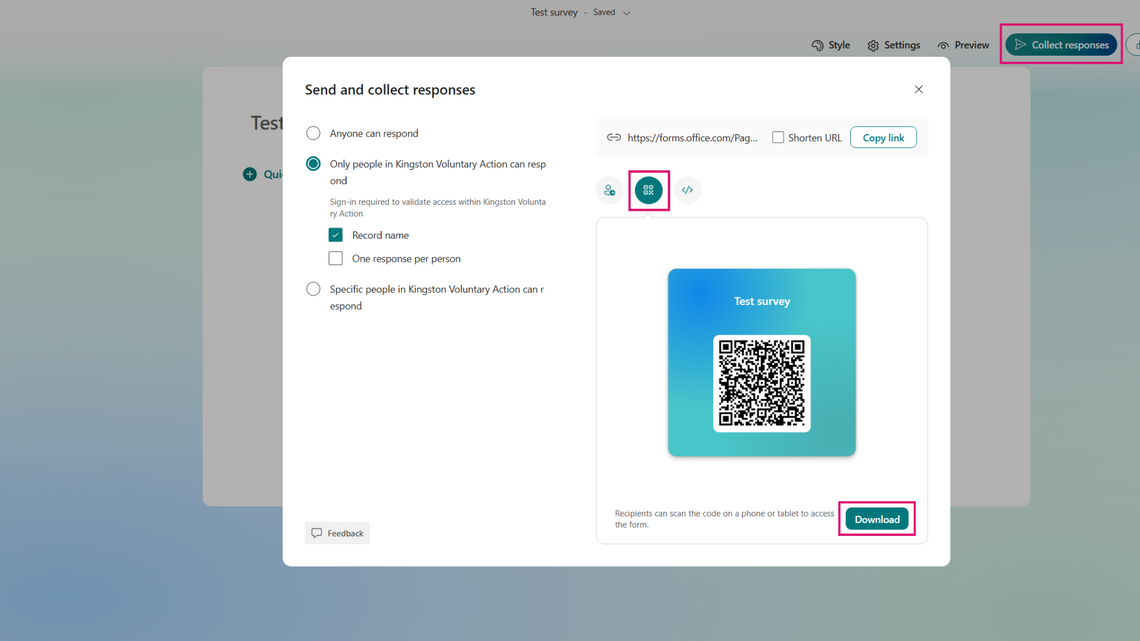1140x641 pixels.
Task: Close the Send and collect responses dialog
Action: tap(918, 88)
